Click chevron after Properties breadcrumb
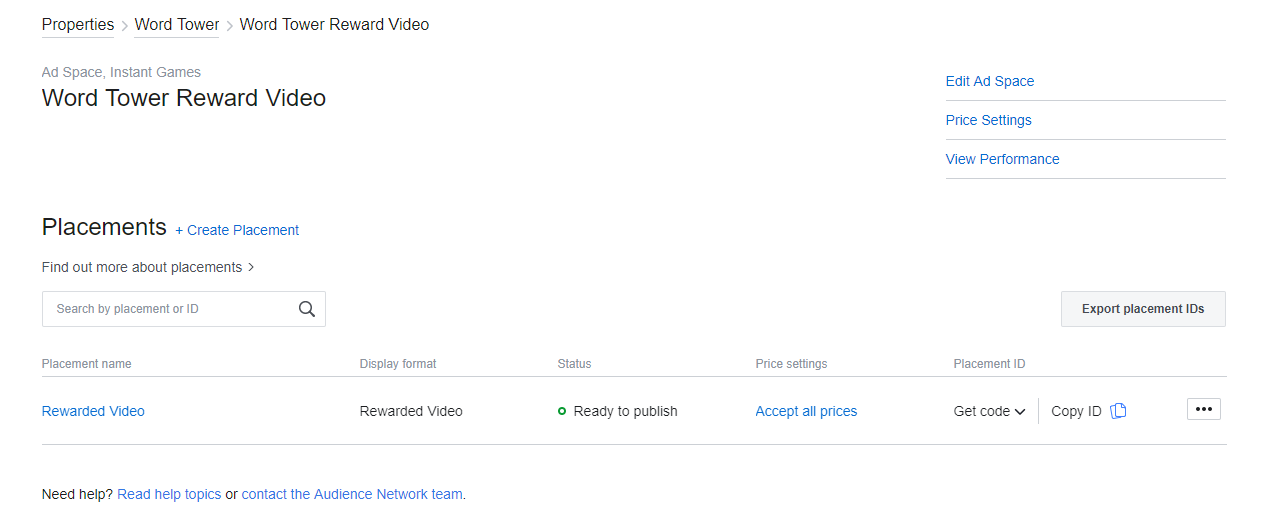This screenshot has width=1272, height=528. pos(124,26)
